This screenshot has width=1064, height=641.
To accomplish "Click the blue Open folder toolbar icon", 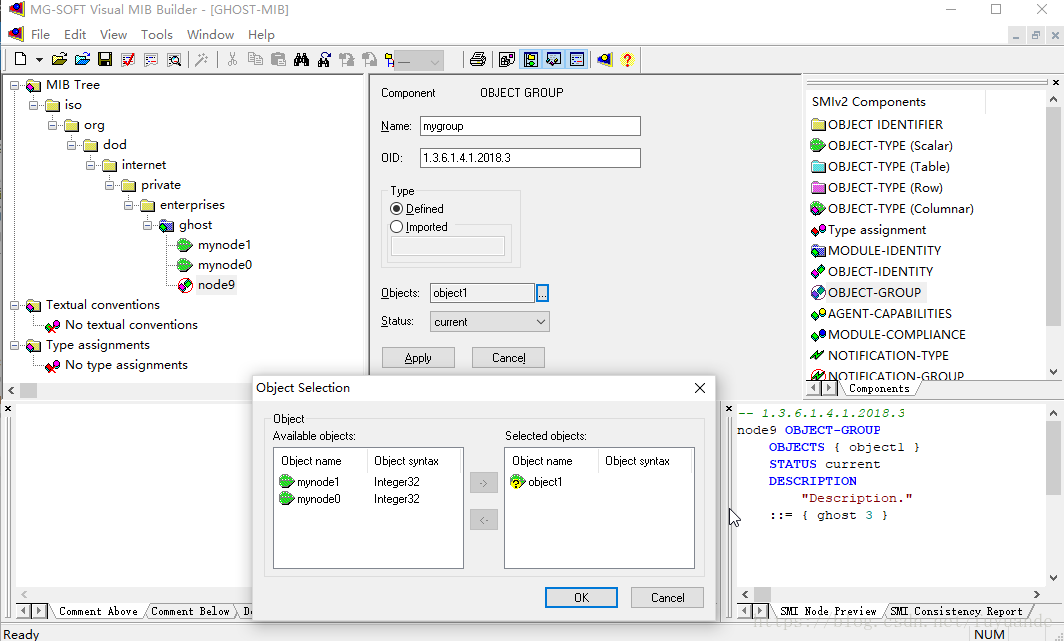I will pyautogui.click(x=82, y=60).
